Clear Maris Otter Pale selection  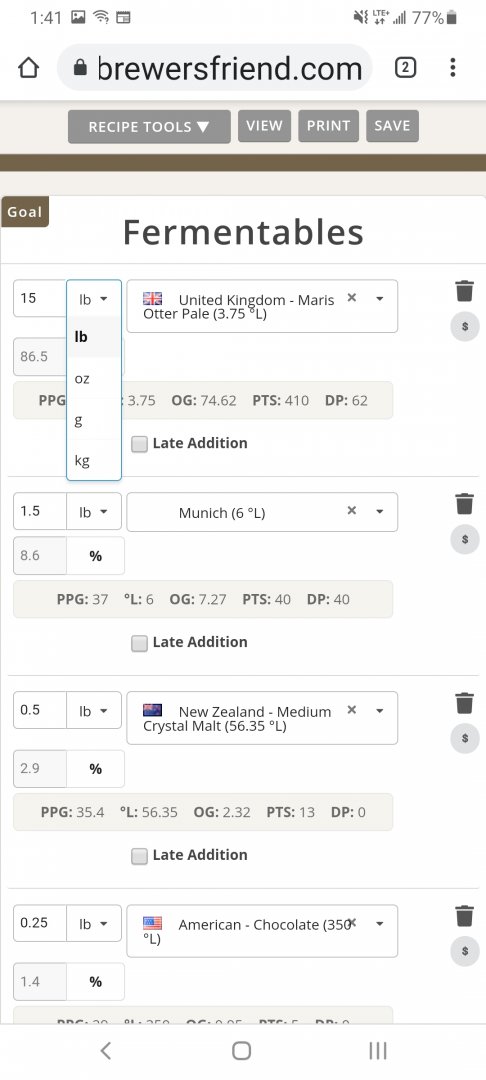point(352,298)
